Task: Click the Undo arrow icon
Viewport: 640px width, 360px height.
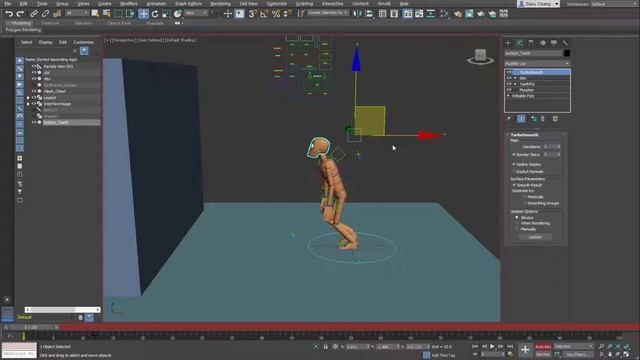Action: click(9, 14)
